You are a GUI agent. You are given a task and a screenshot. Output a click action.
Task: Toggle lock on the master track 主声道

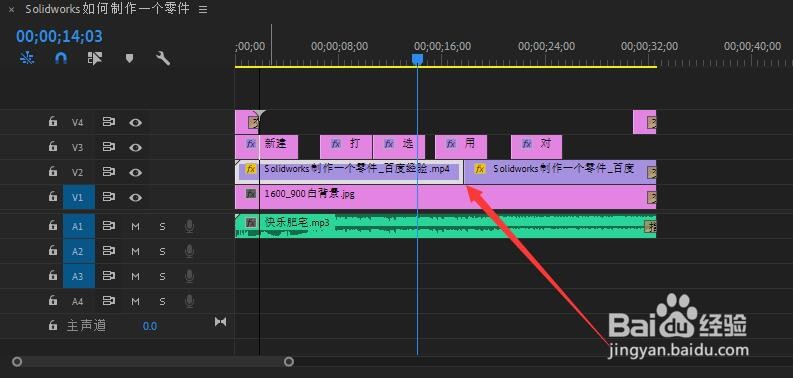point(53,325)
